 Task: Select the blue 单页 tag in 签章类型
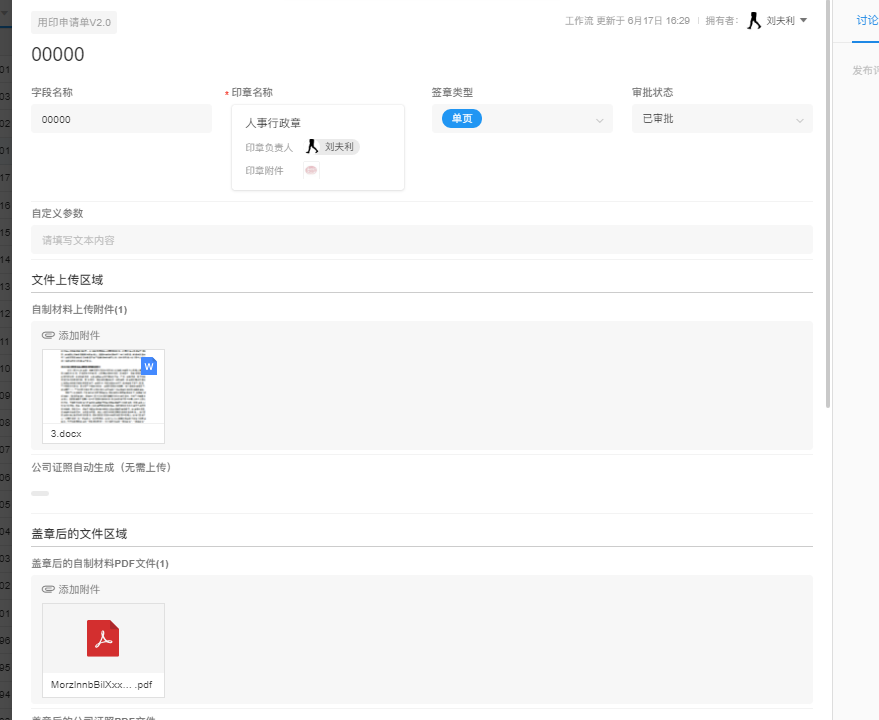pyautogui.click(x=459, y=118)
